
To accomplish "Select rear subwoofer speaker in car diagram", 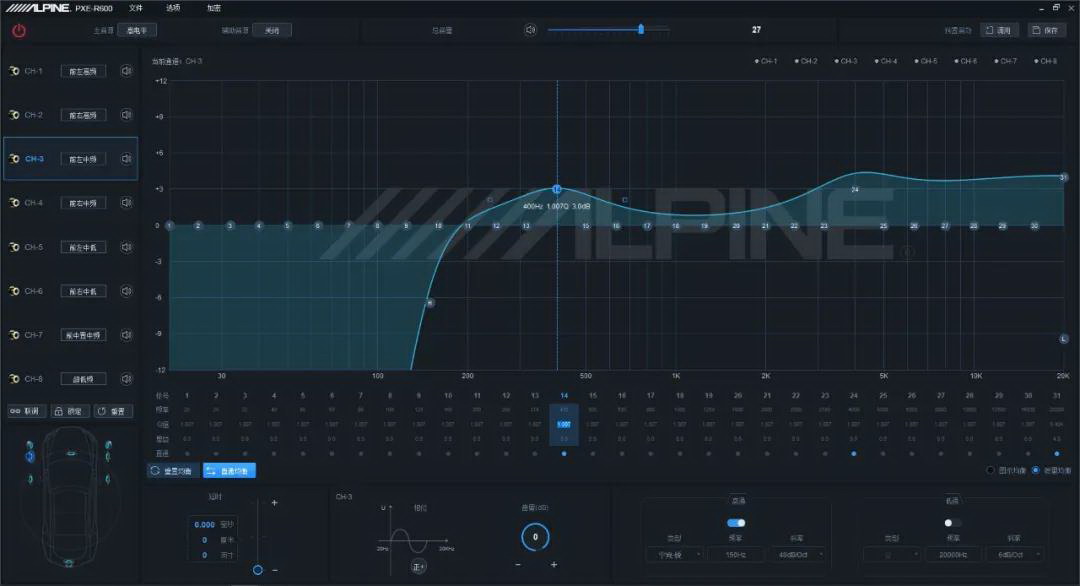I will pyautogui.click(x=69, y=563).
